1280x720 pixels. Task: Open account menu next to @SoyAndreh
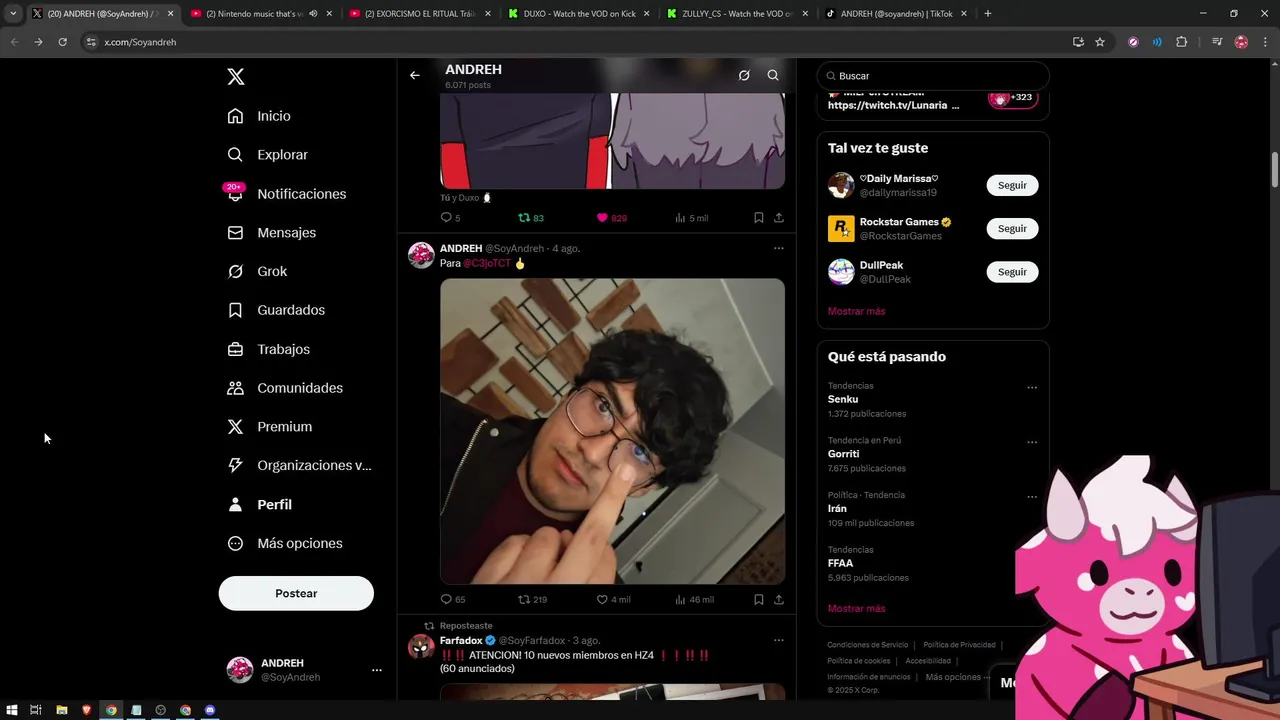pyautogui.click(x=376, y=670)
